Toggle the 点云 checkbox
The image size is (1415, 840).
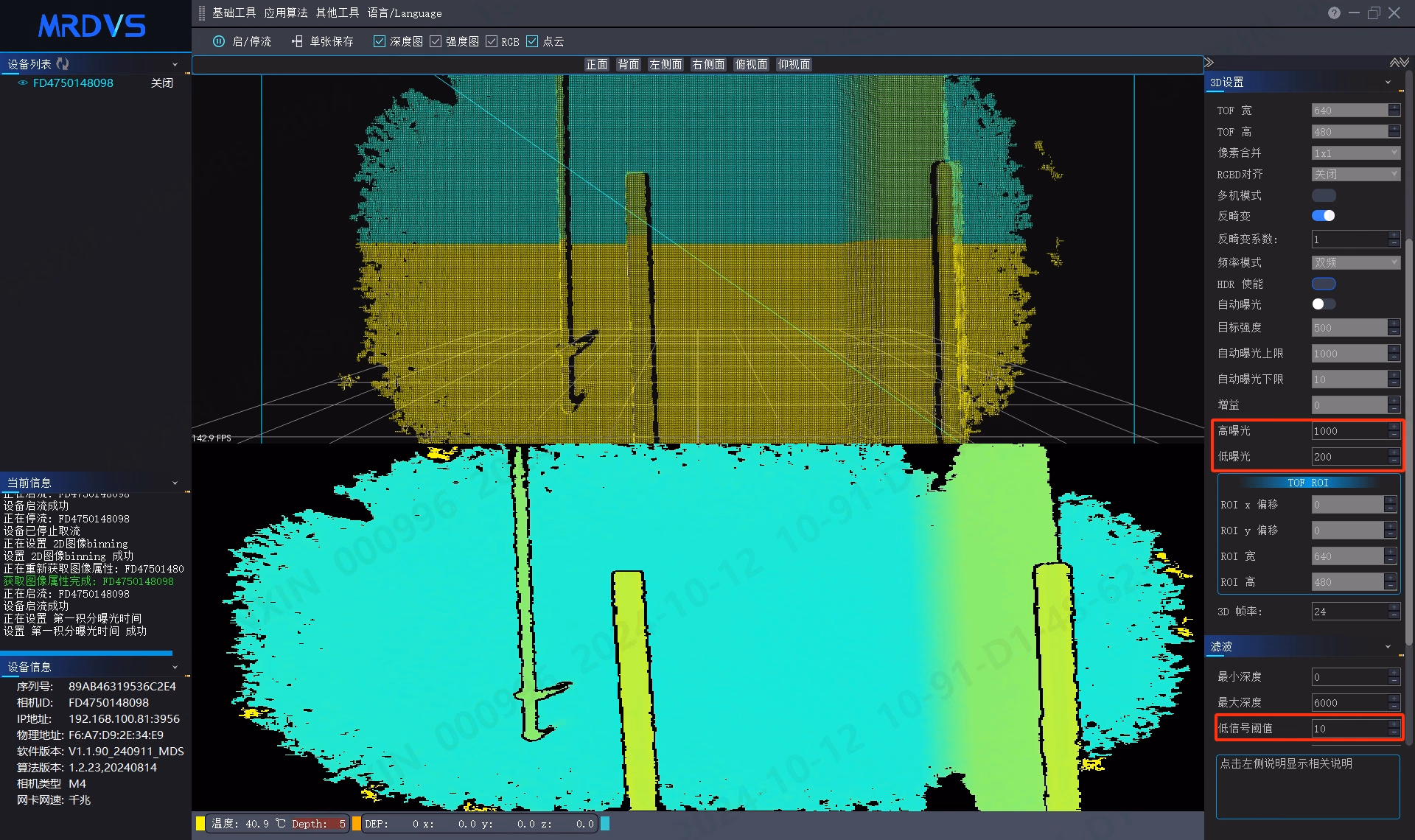(x=532, y=41)
